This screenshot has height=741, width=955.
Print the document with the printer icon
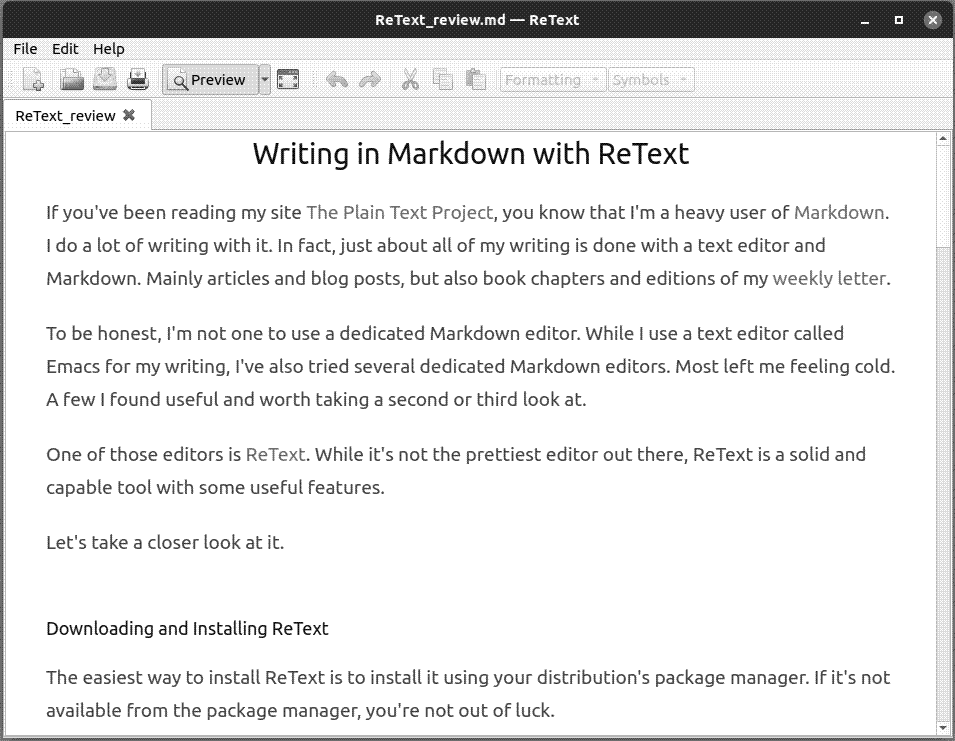[x=138, y=80]
